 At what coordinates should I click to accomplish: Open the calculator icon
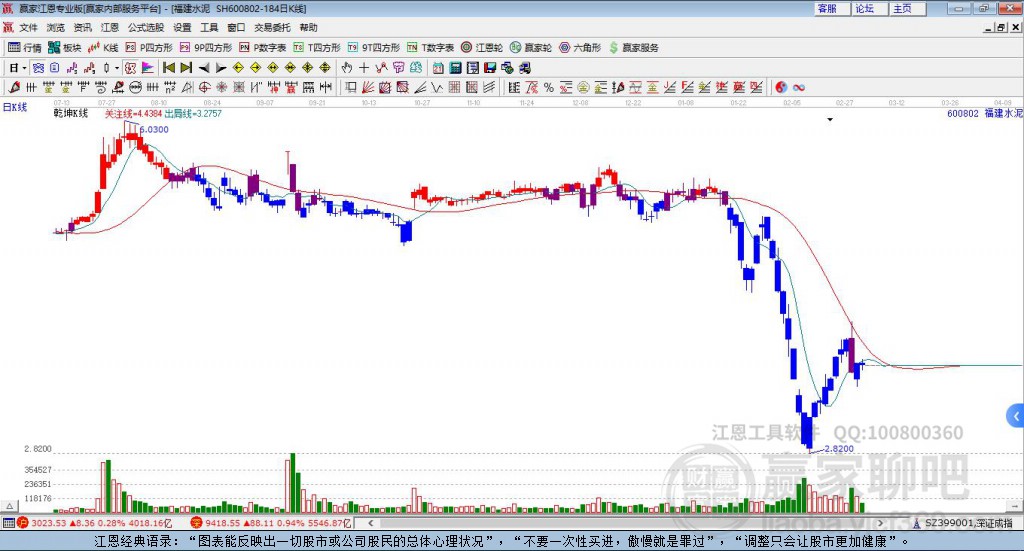[455, 68]
